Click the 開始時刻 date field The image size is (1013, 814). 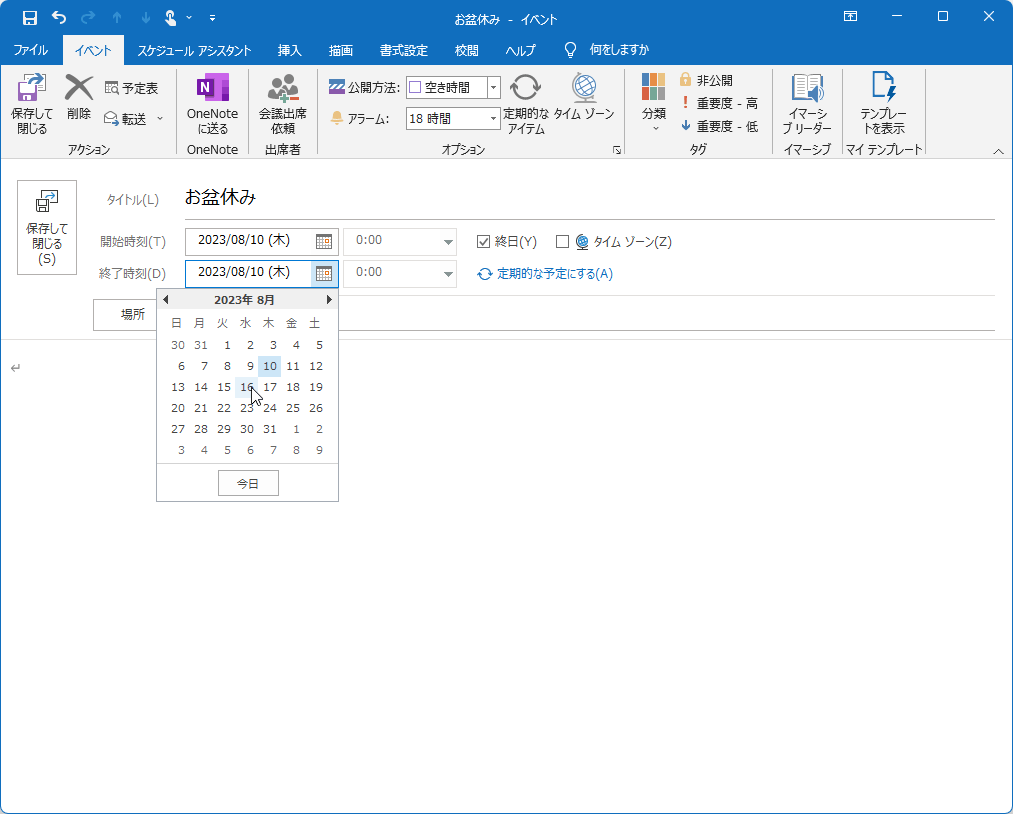point(248,241)
